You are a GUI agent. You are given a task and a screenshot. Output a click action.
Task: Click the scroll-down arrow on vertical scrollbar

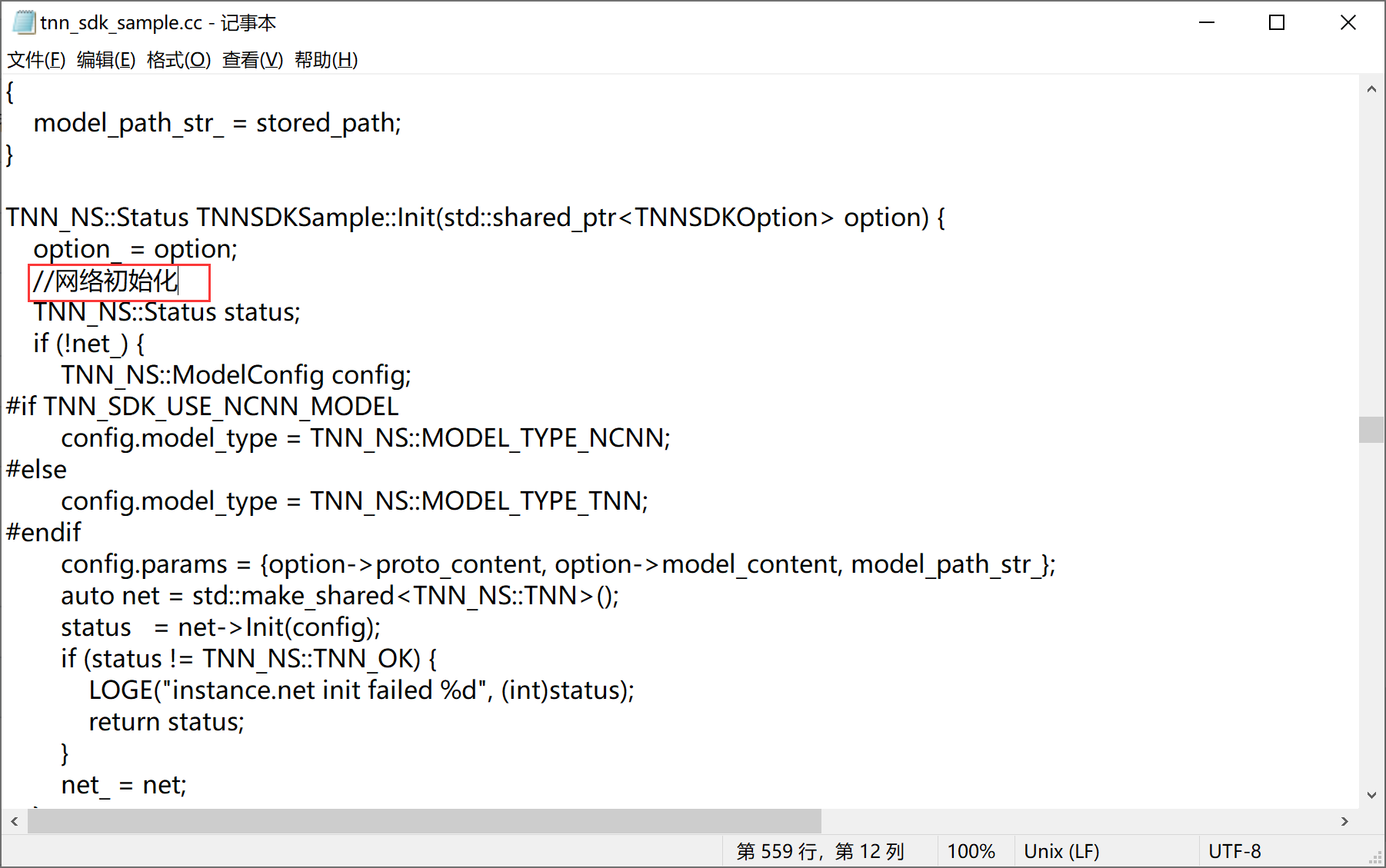(1371, 795)
